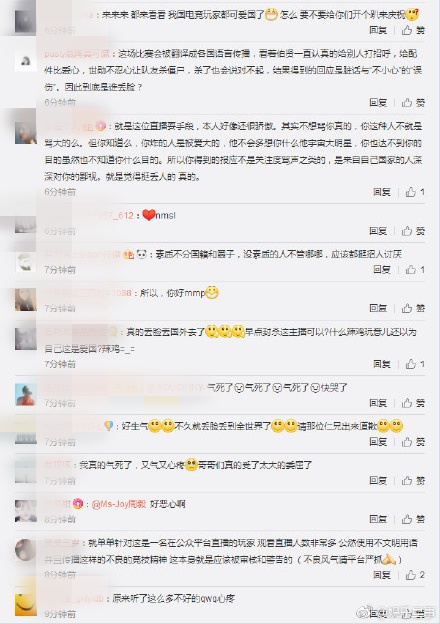440x624 pixels.
Task: Thumbs-up the 素质不分国籍 comment
Action: pos(415,269)
